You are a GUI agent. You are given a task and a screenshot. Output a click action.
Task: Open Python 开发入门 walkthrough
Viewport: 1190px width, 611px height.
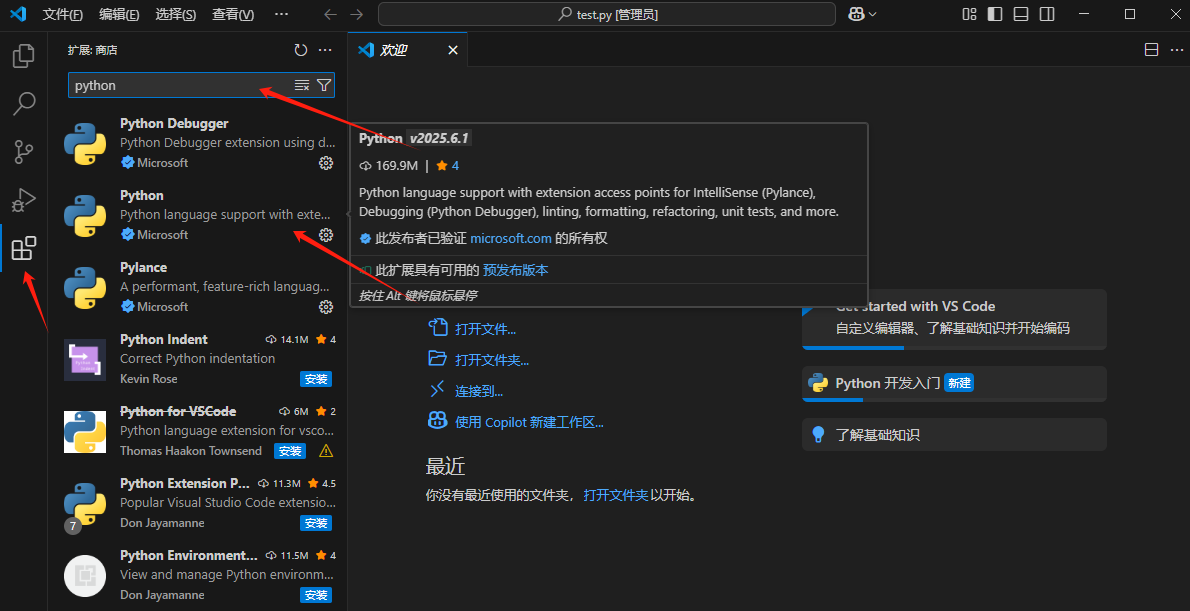pos(954,383)
